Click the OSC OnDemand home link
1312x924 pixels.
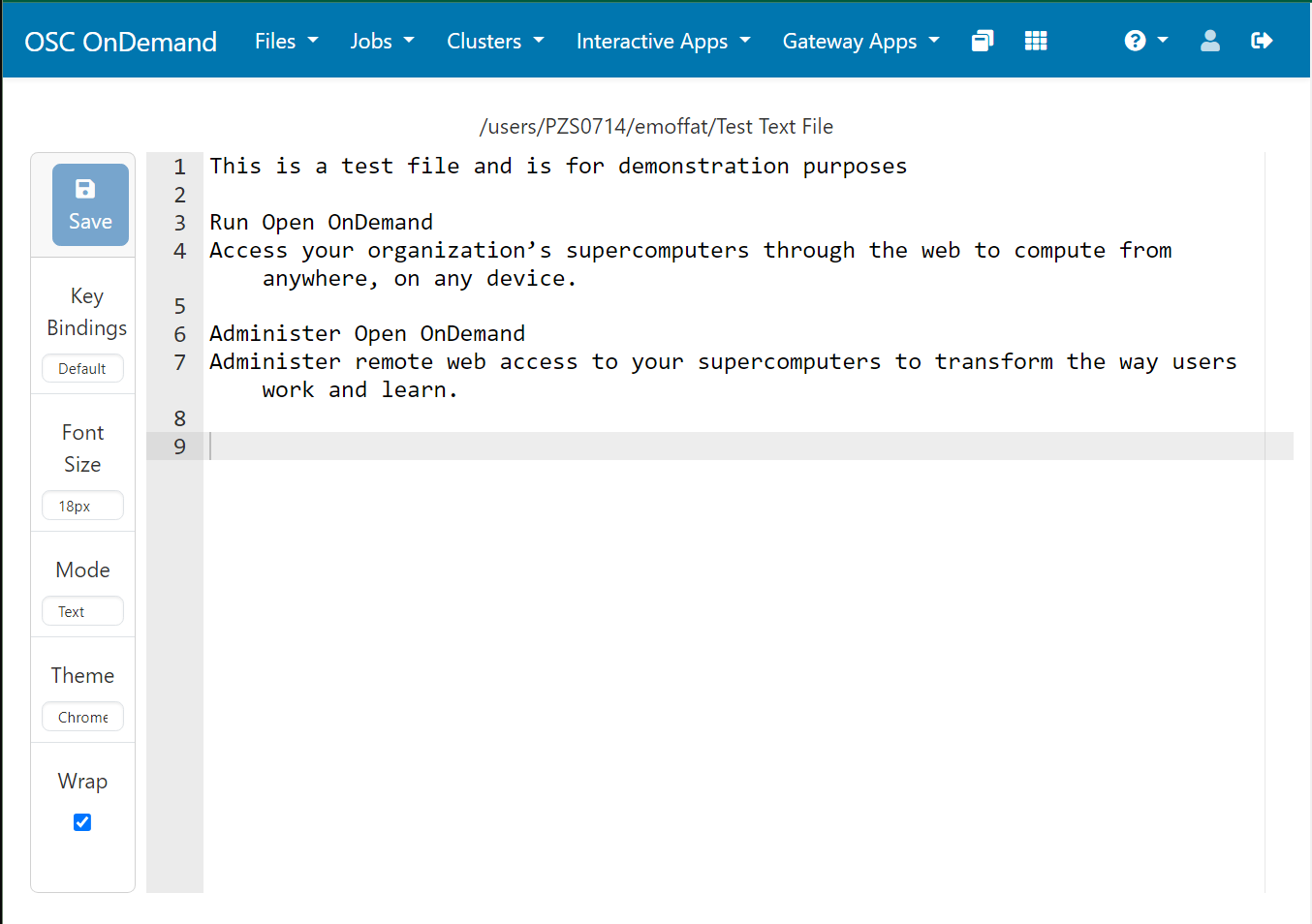point(120,41)
